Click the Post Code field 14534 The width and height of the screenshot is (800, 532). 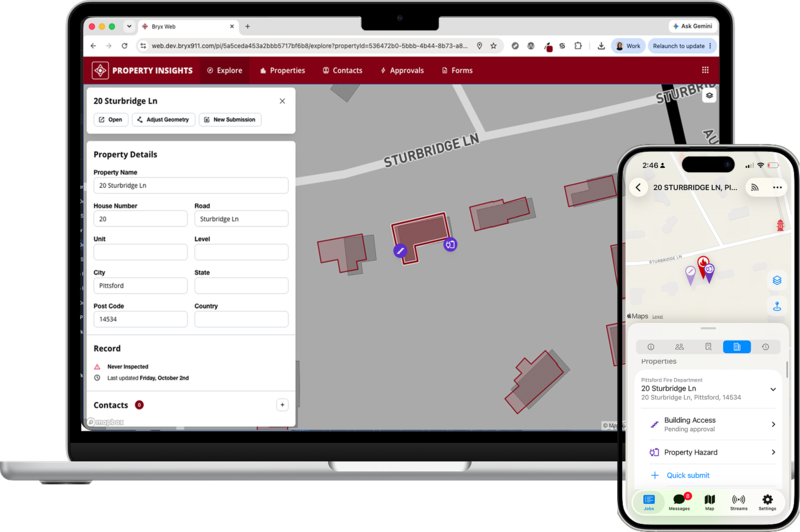(140, 319)
